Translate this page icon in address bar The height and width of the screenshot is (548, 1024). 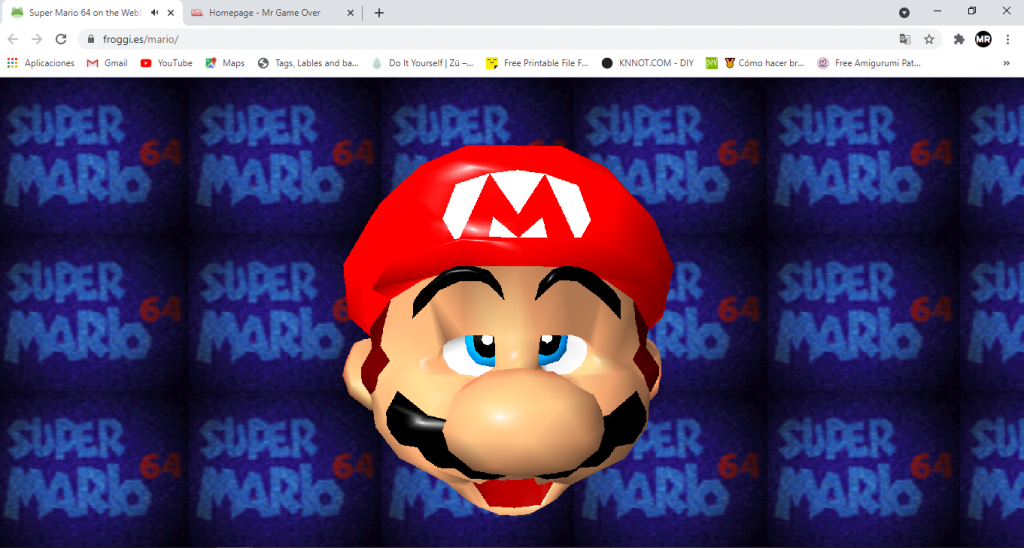pos(904,39)
